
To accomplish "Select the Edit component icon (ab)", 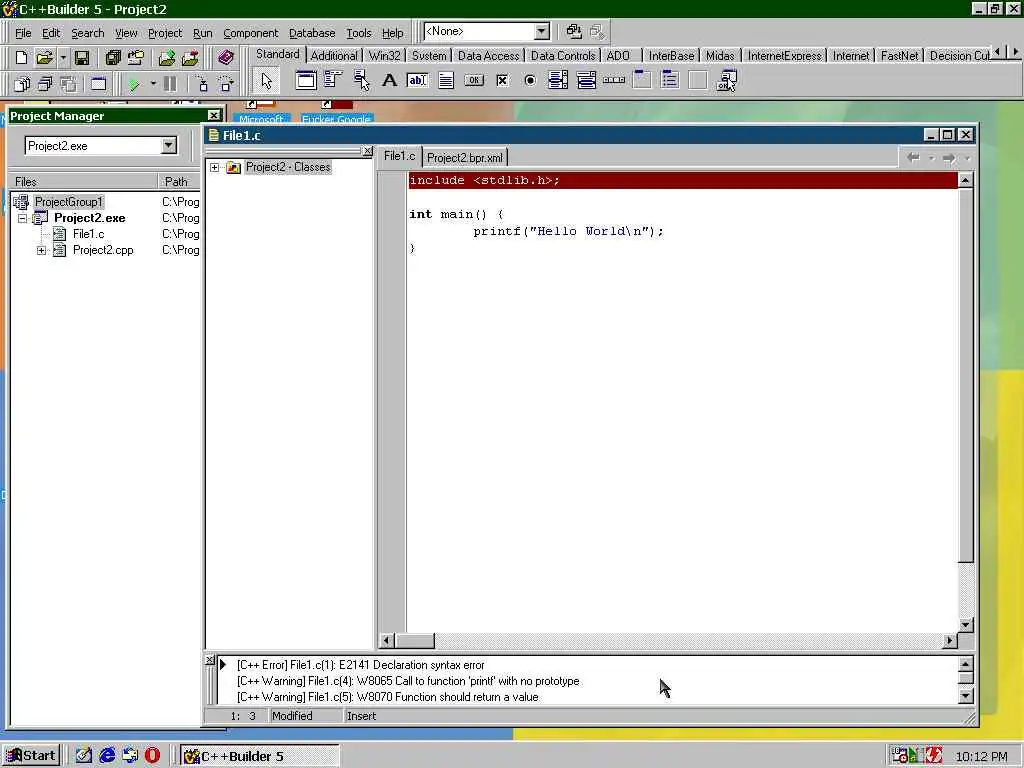I will click(417, 80).
